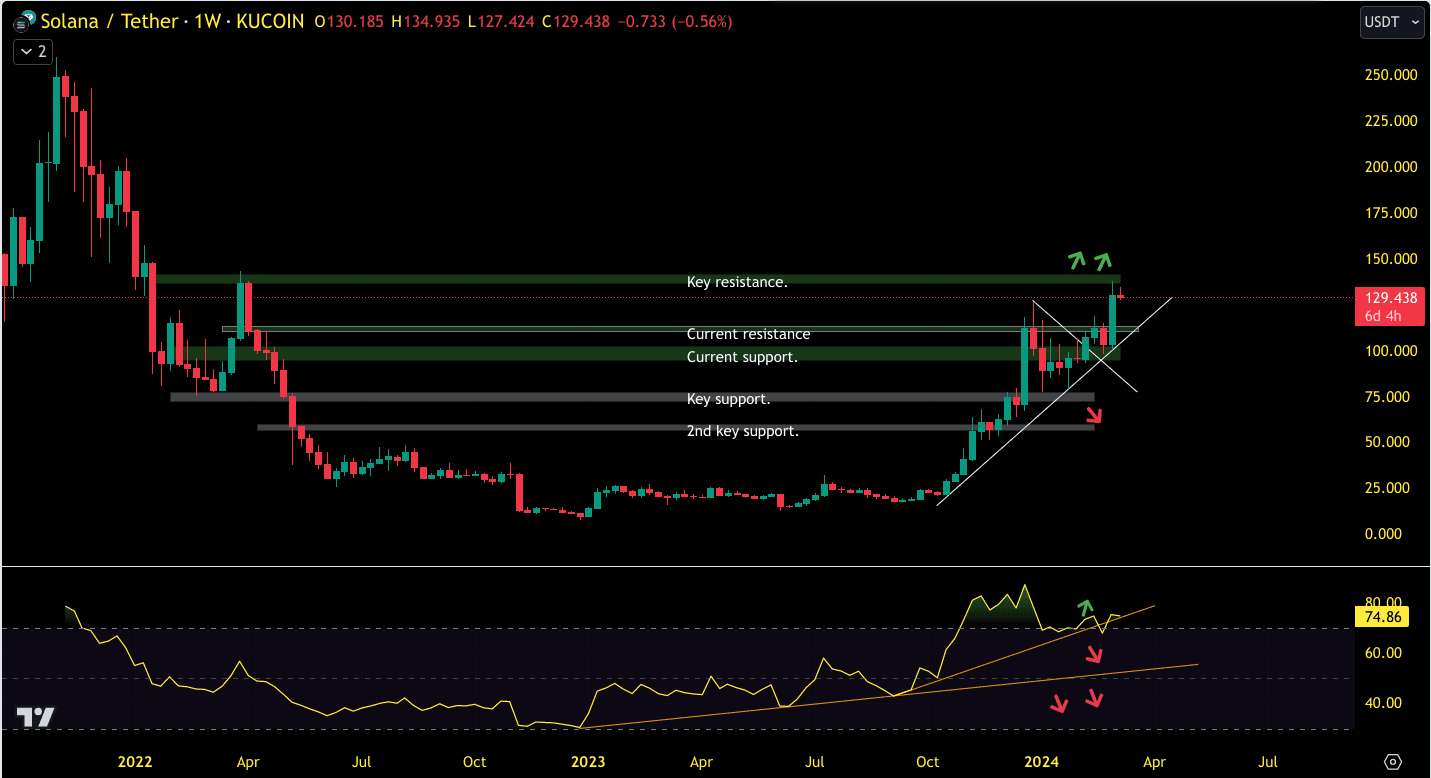Click the 150.000 price axis label
The height and width of the screenshot is (778, 1431).
1391,259
